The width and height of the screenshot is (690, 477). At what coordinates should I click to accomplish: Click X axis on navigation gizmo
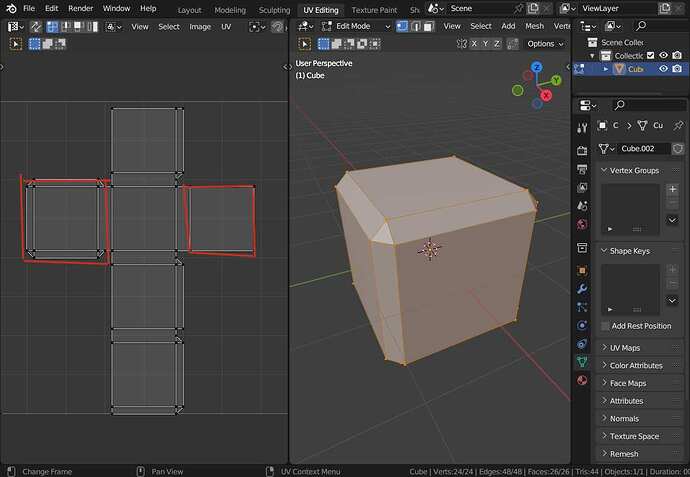tap(546, 95)
